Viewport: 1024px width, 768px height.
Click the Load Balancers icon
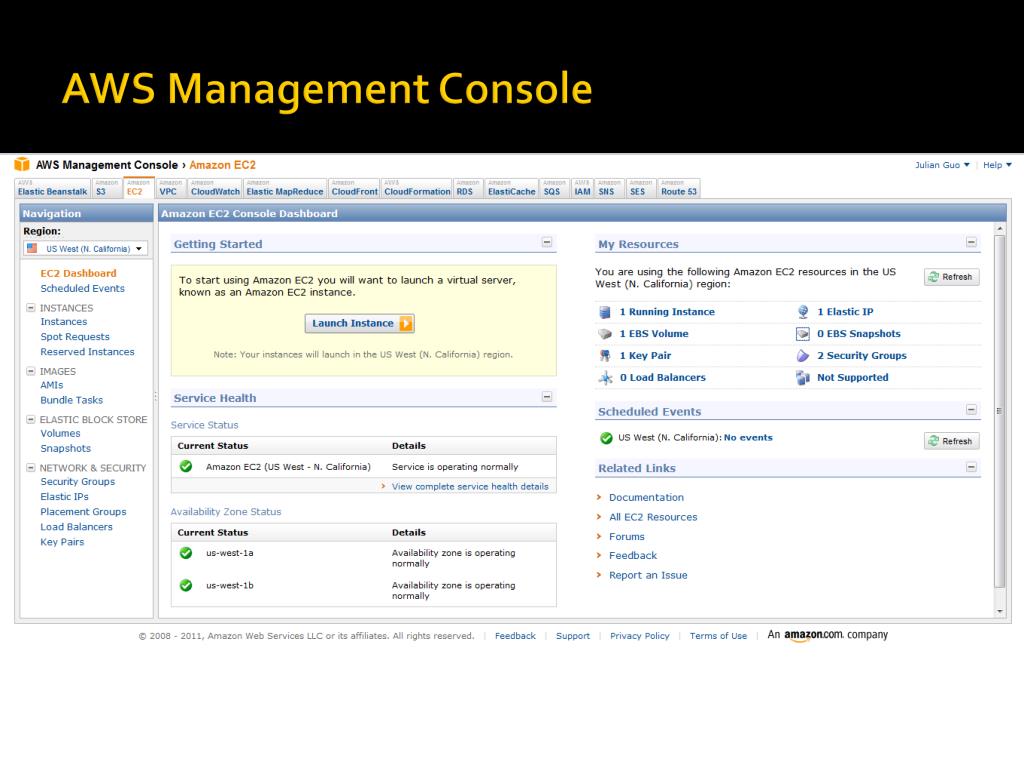coord(605,377)
